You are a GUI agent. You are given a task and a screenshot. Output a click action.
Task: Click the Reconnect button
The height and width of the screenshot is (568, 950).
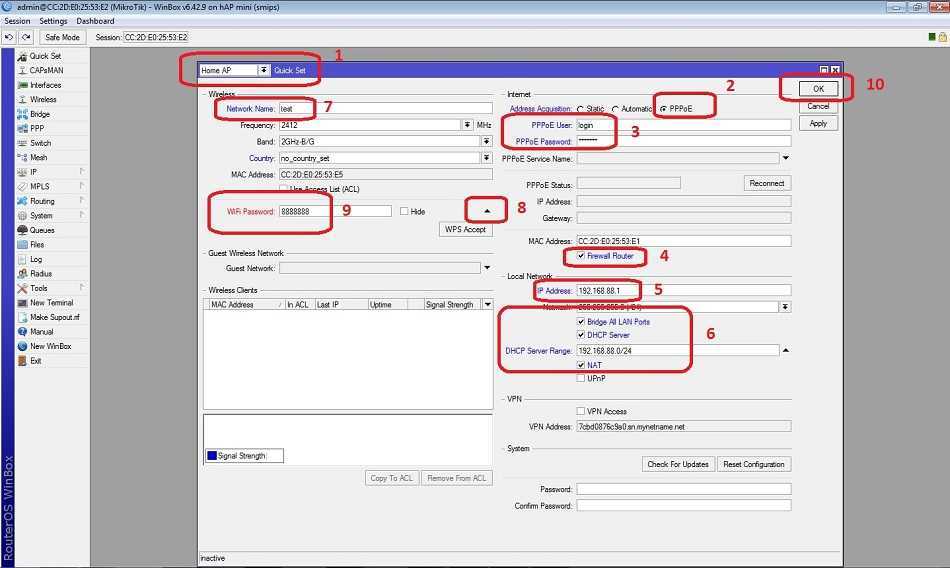pos(767,183)
